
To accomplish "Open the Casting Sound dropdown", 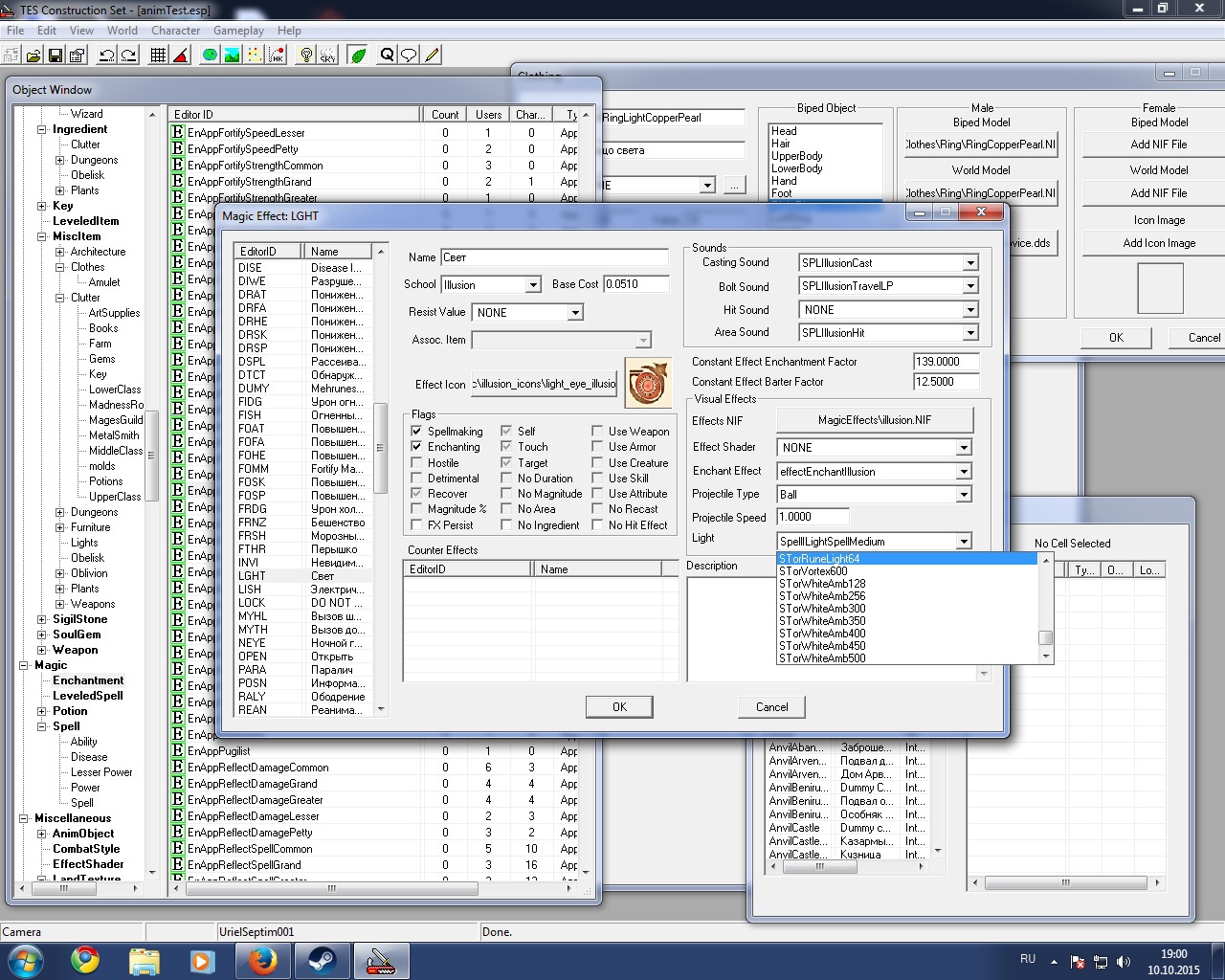I will (x=970, y=263).
